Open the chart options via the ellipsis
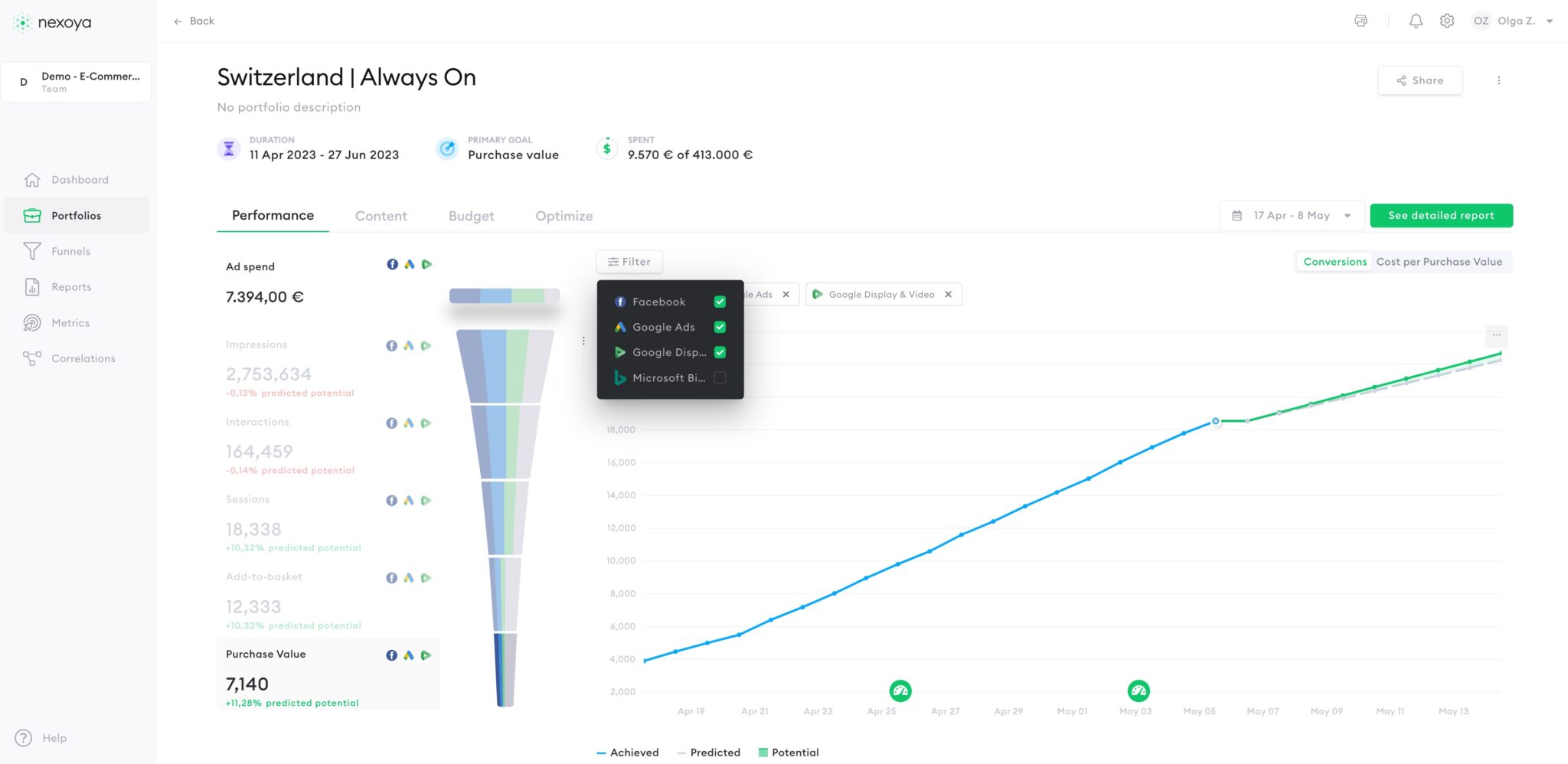 (x=1497, y=336)
